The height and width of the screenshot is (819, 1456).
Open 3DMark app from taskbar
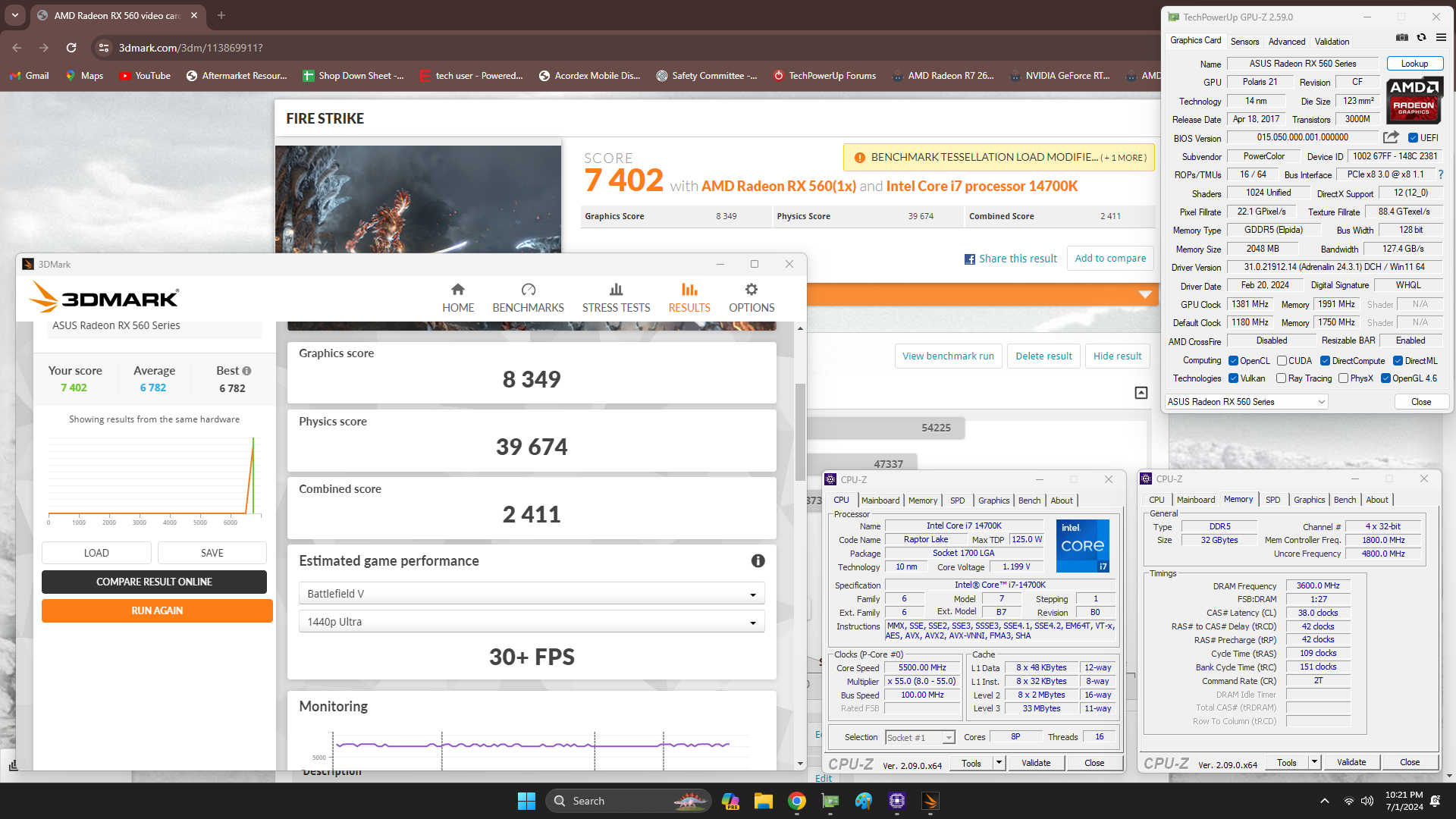[930, 801]
